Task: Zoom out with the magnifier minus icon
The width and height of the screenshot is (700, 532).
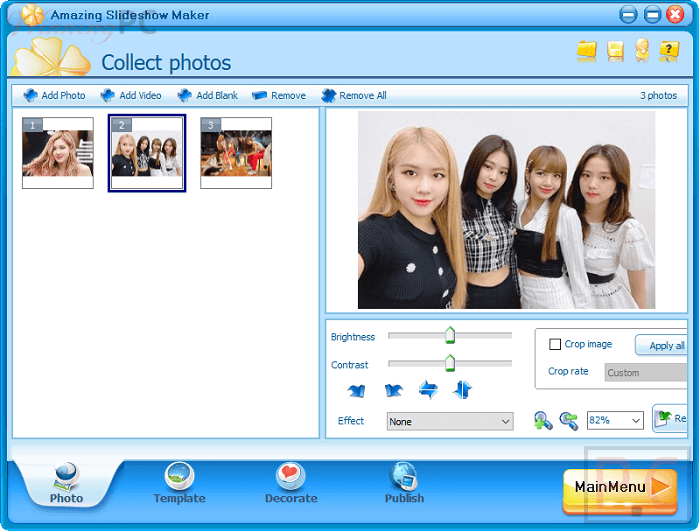Action: [x=569, y=420]
